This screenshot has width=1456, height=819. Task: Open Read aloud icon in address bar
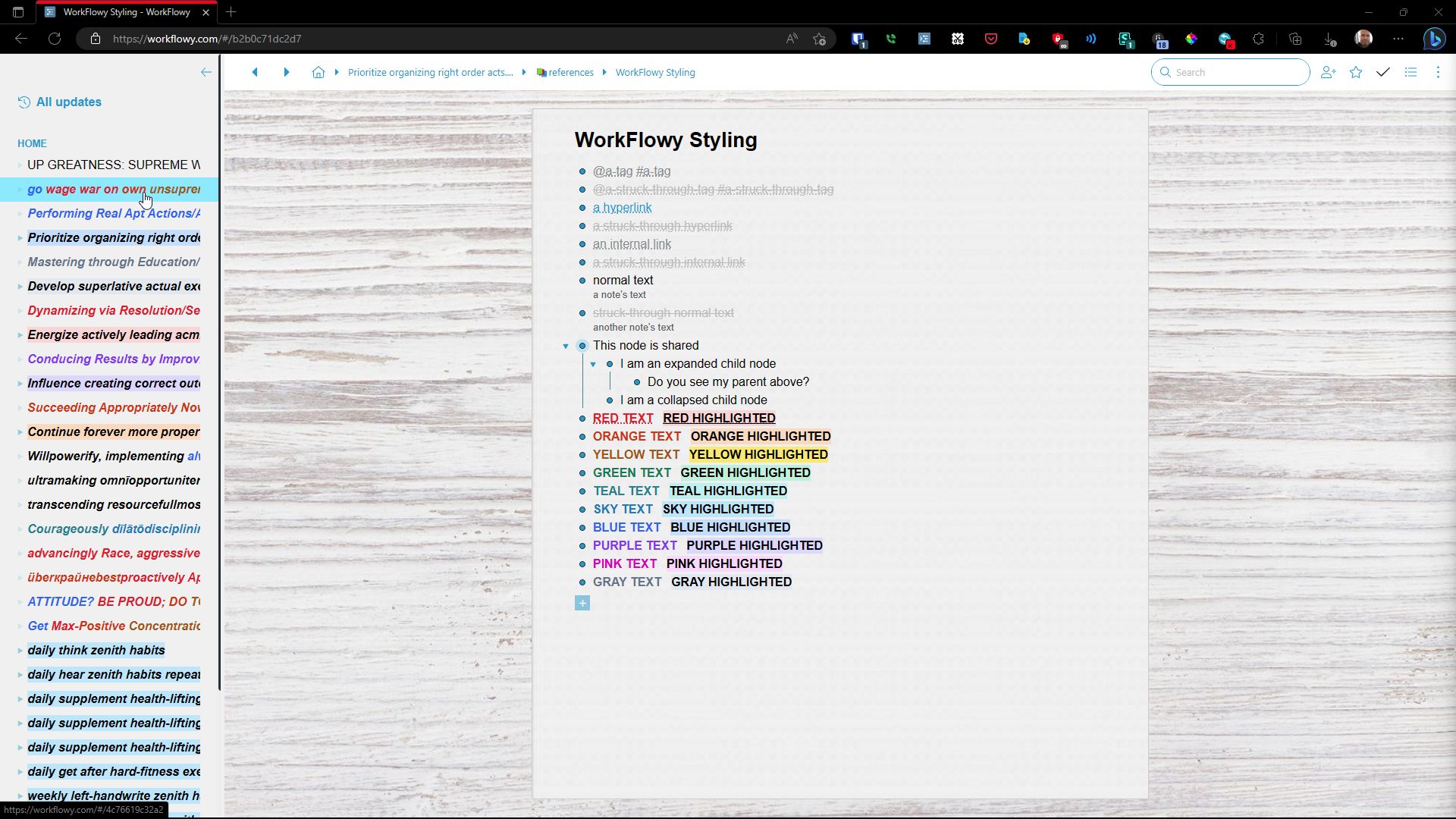coord(792,39)
